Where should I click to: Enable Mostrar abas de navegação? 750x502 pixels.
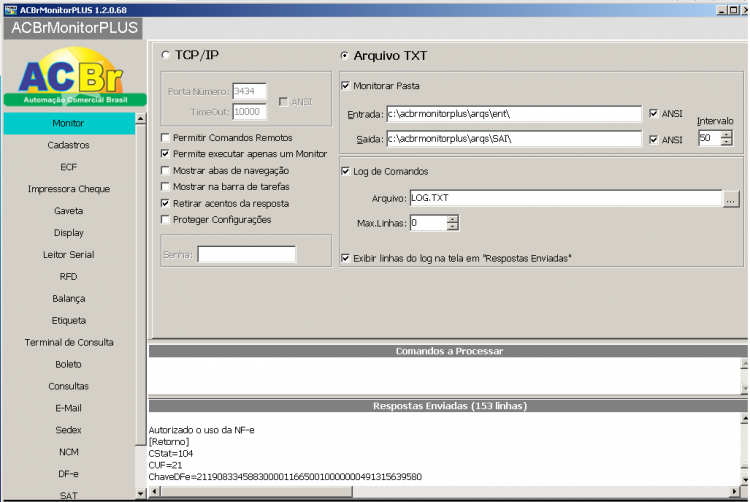[165, 171]
